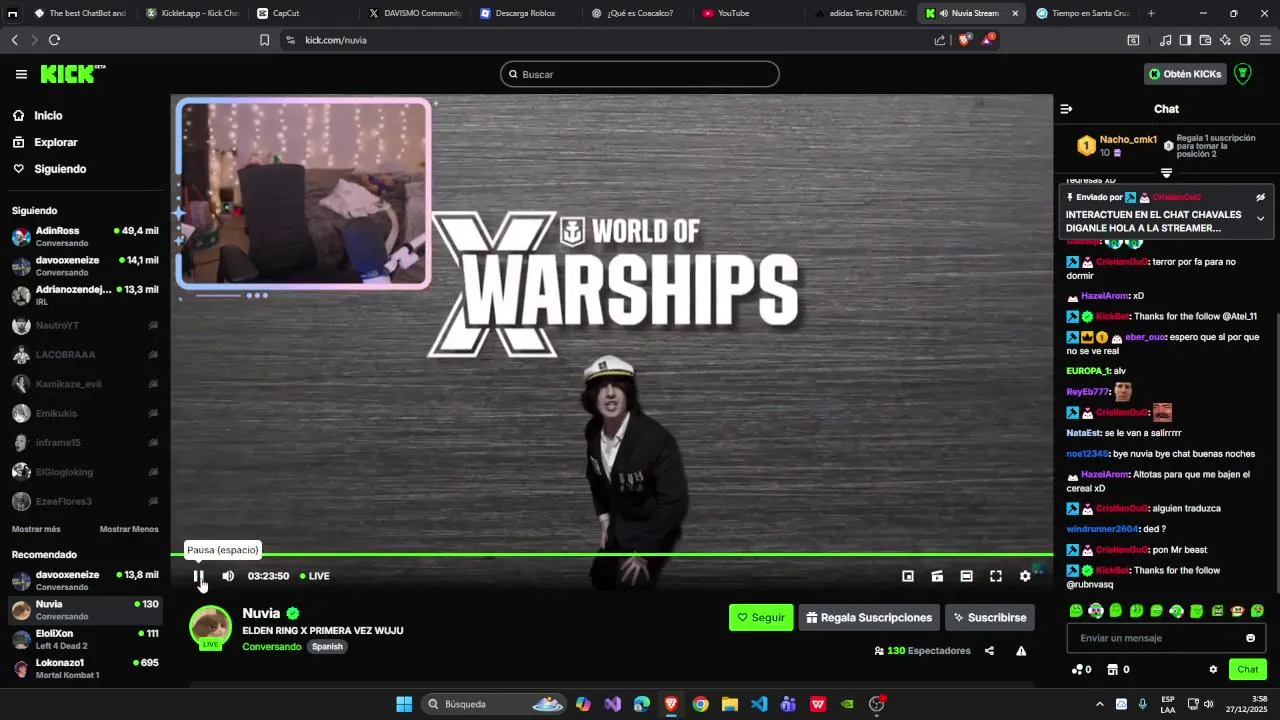Open chat settings gear icon
The width and height of the screenshot is (1280, 720).
click(1213, 670)
